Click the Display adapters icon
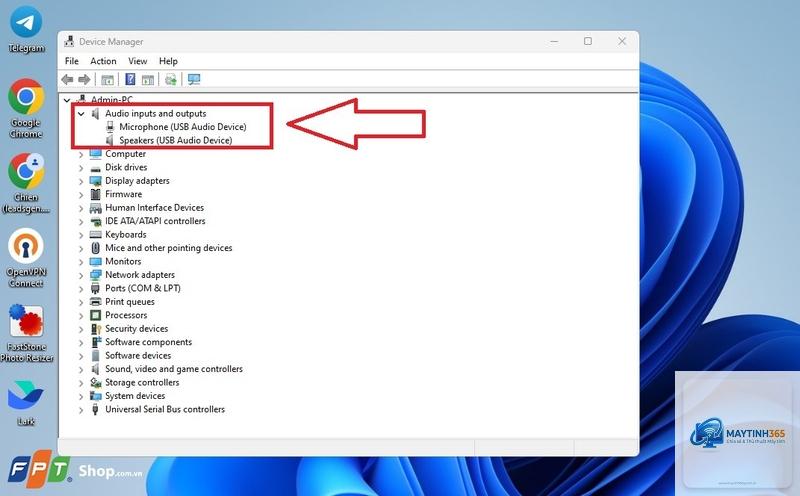The image size is (800, 496). point(95,181)
